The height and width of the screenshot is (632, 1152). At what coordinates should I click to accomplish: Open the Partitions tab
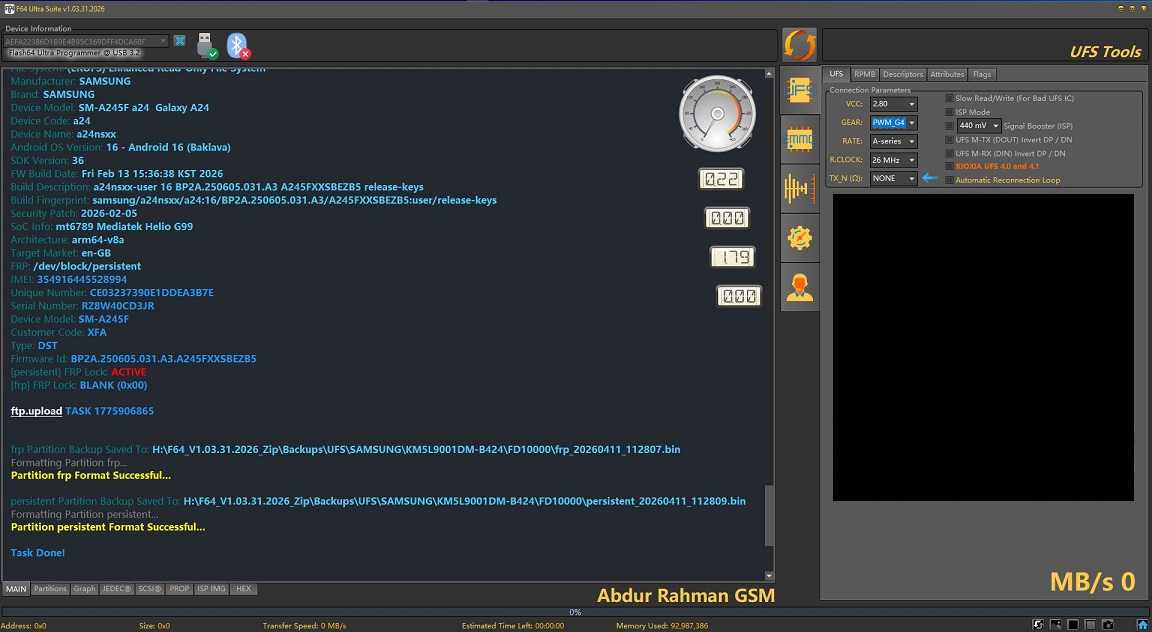[50, 589]
